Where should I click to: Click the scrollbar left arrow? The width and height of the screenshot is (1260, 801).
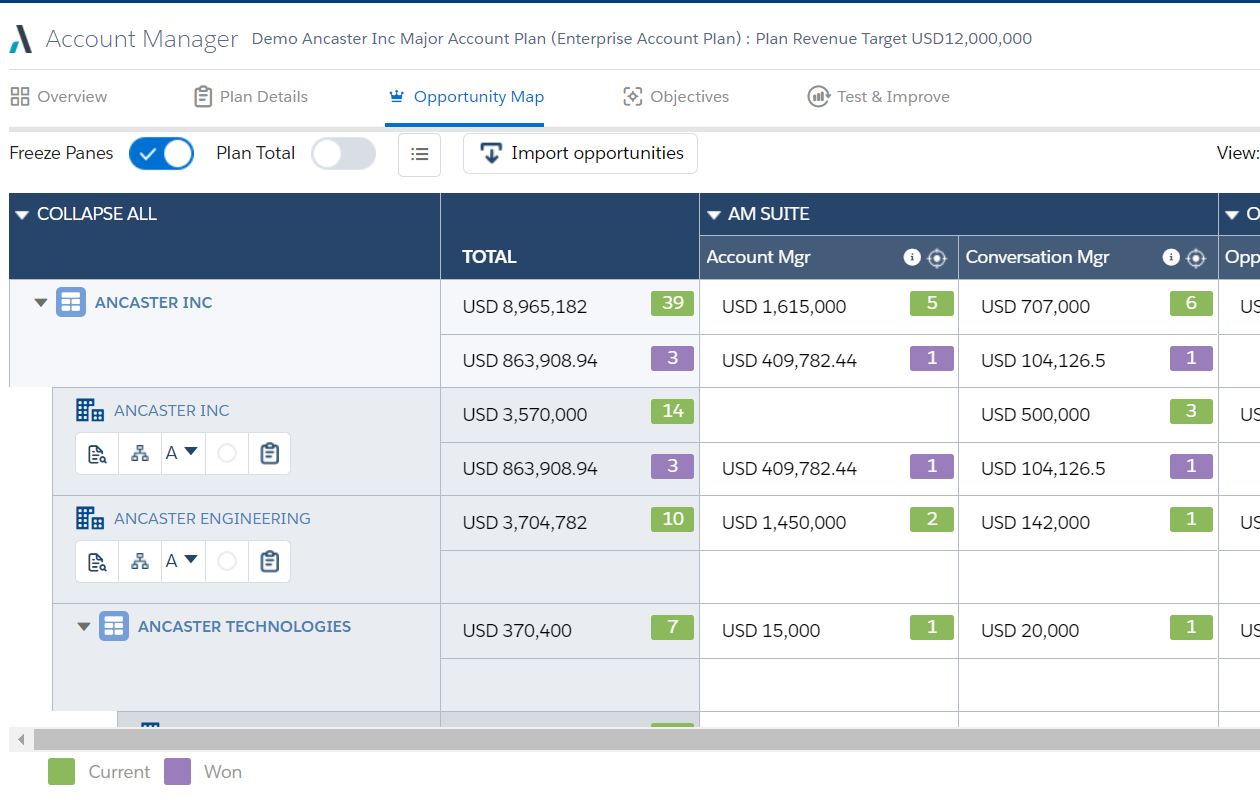(x=20, y=740)
